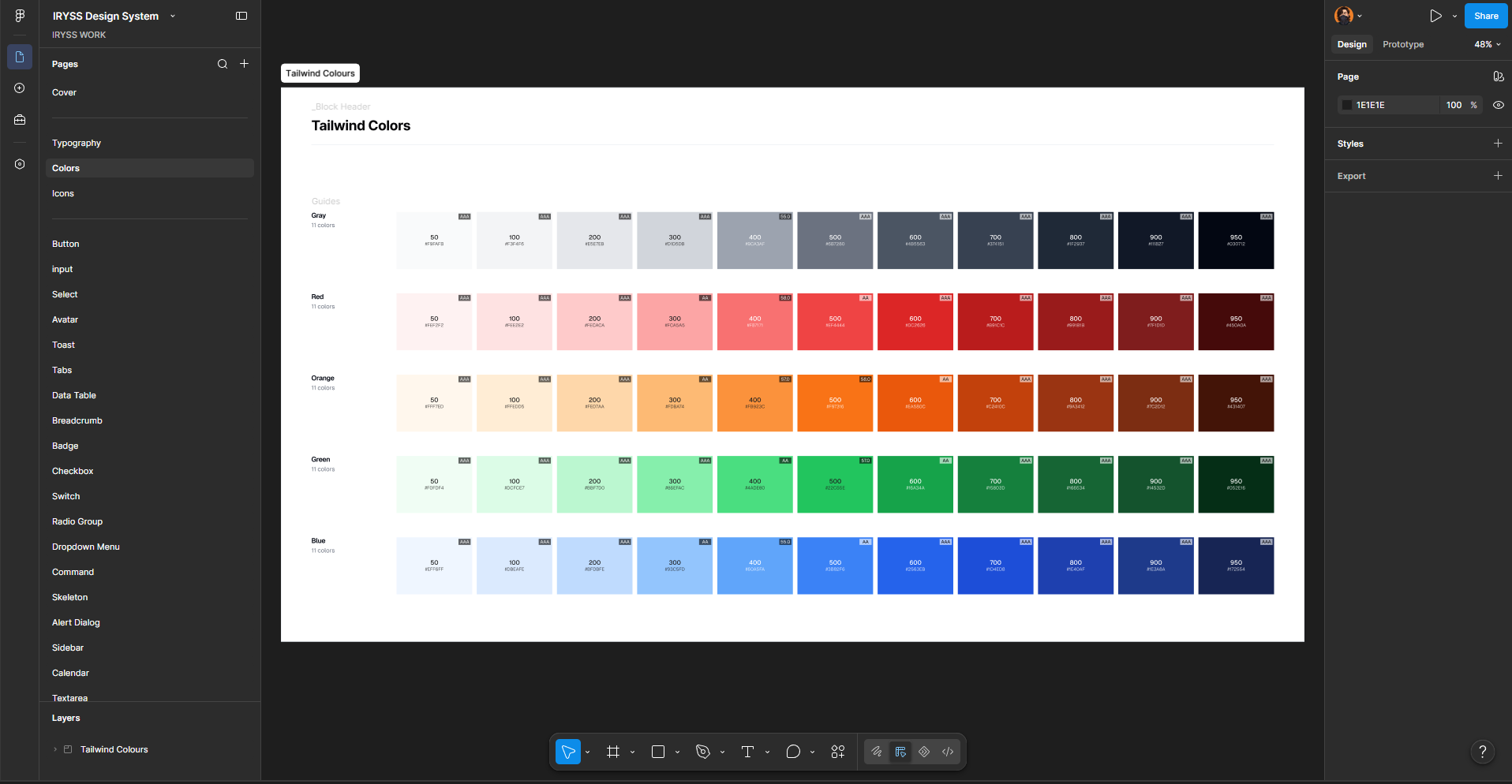This screenshot has height=784, width=1512.
Task: Add export setting with Export plus icon
Action: 1498,176
